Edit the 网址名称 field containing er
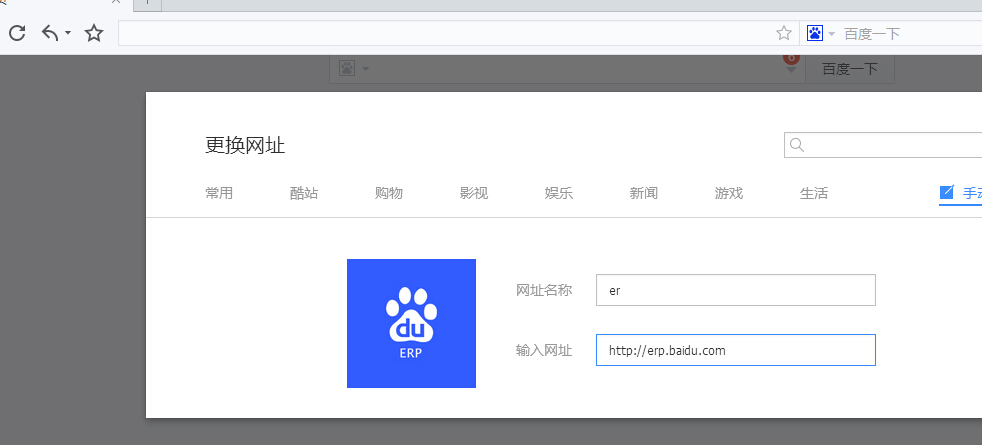 [x=736, y=290]
